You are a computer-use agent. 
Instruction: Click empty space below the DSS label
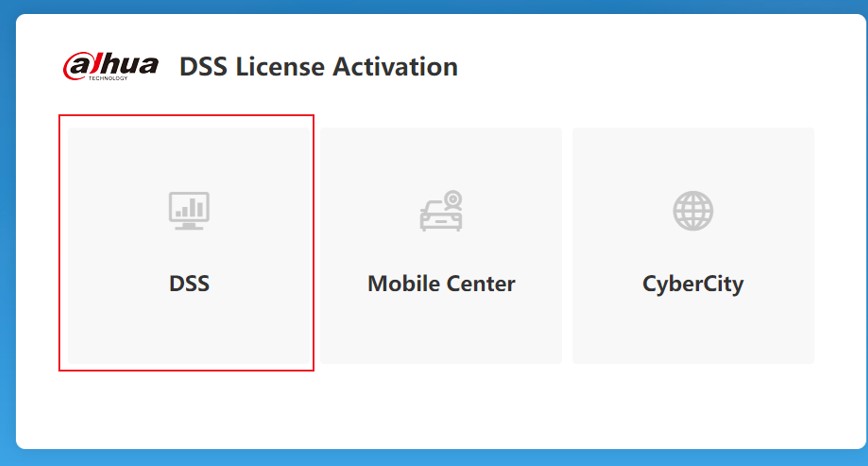pyautogui.click(x=187, y=330)
